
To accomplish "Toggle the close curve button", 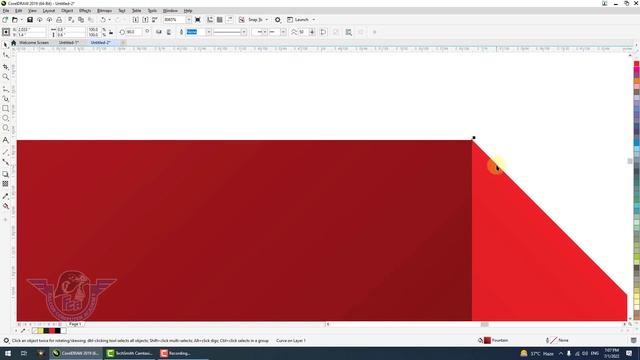I will pos(323,32).
